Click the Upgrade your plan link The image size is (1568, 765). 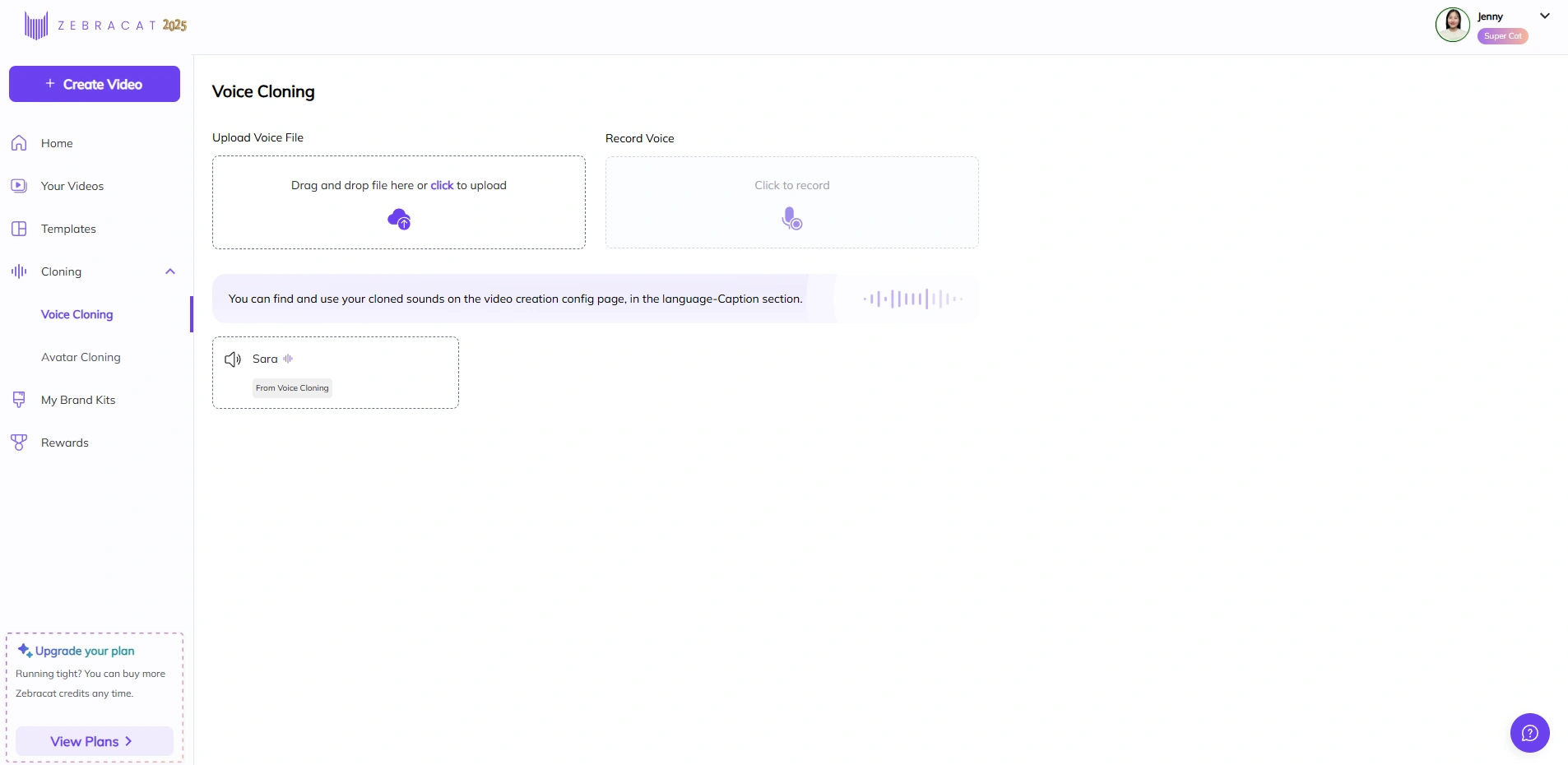point(85,651)
